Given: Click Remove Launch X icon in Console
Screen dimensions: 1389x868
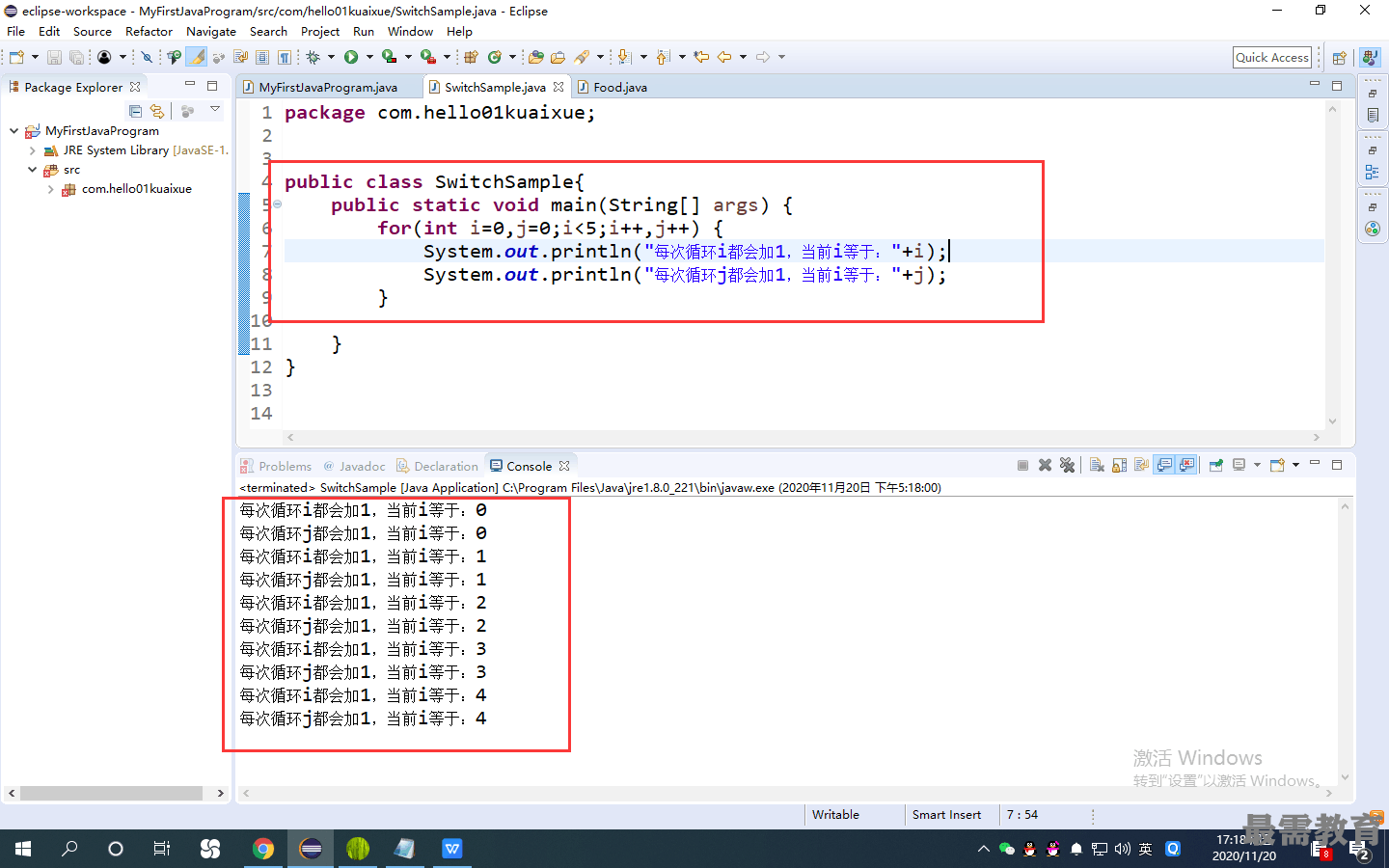Looking at the screenshot, I should point(1045,465).
